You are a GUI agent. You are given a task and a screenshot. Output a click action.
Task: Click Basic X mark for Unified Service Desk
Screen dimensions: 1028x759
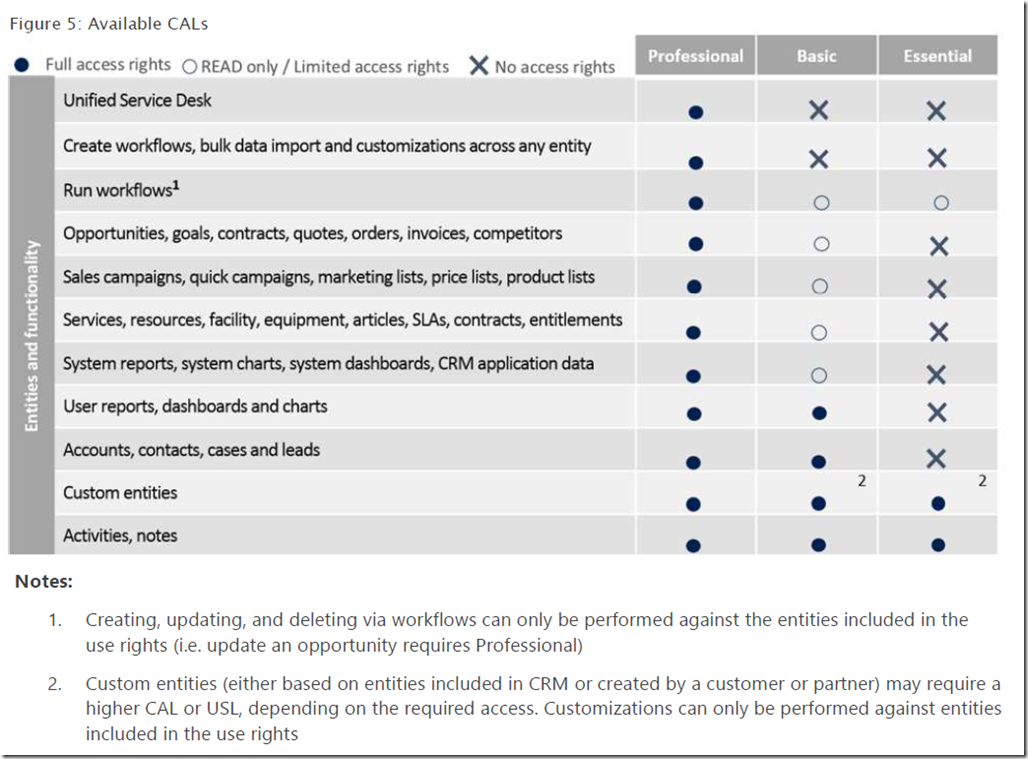[x=818, y=110]
